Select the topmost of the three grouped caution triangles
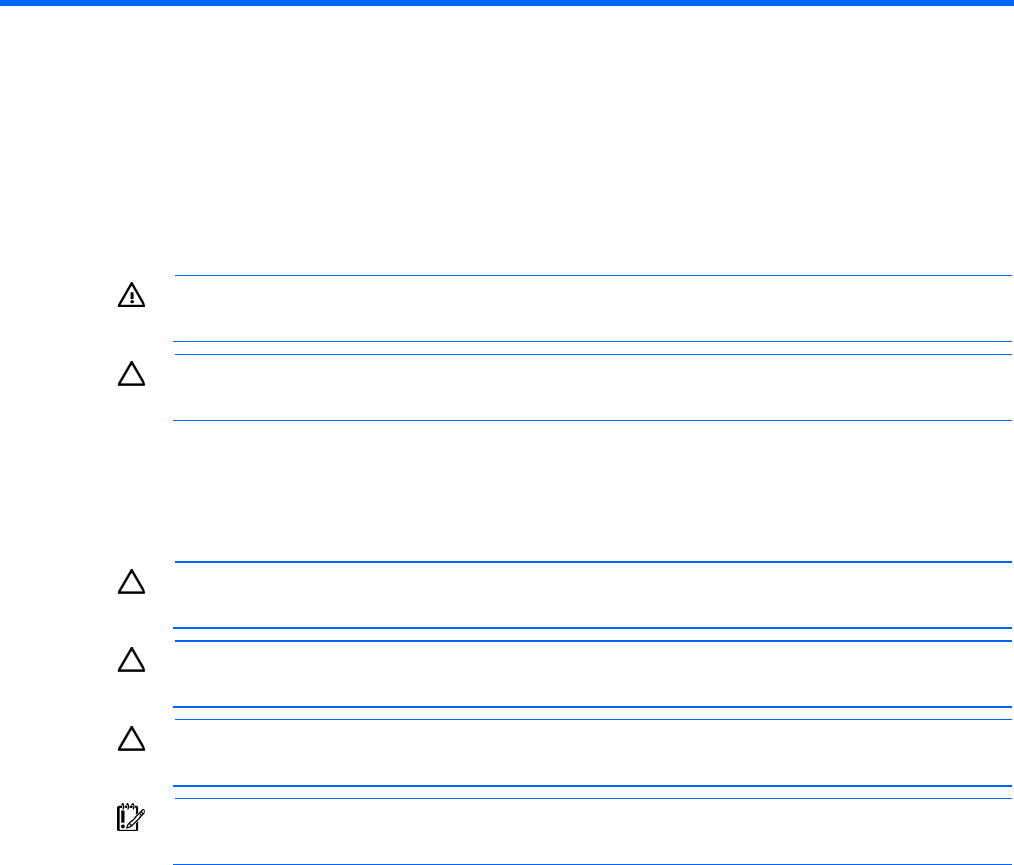1014x865 pixels. point(132,582)
